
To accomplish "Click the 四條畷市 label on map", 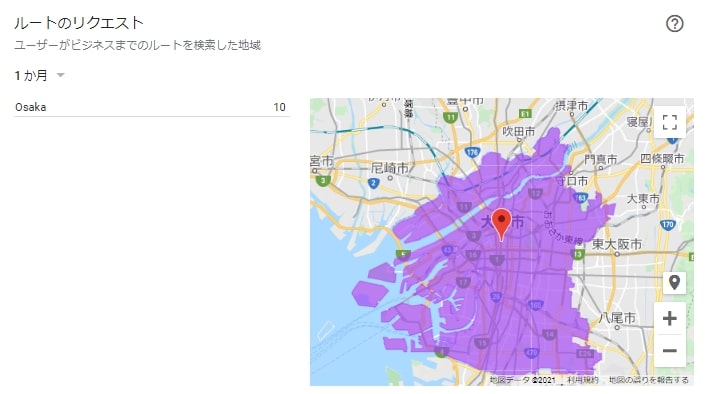I will [x=662, y=159].
